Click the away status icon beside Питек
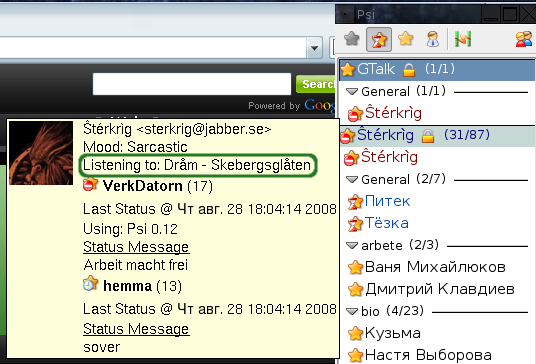 coord(355,202)
